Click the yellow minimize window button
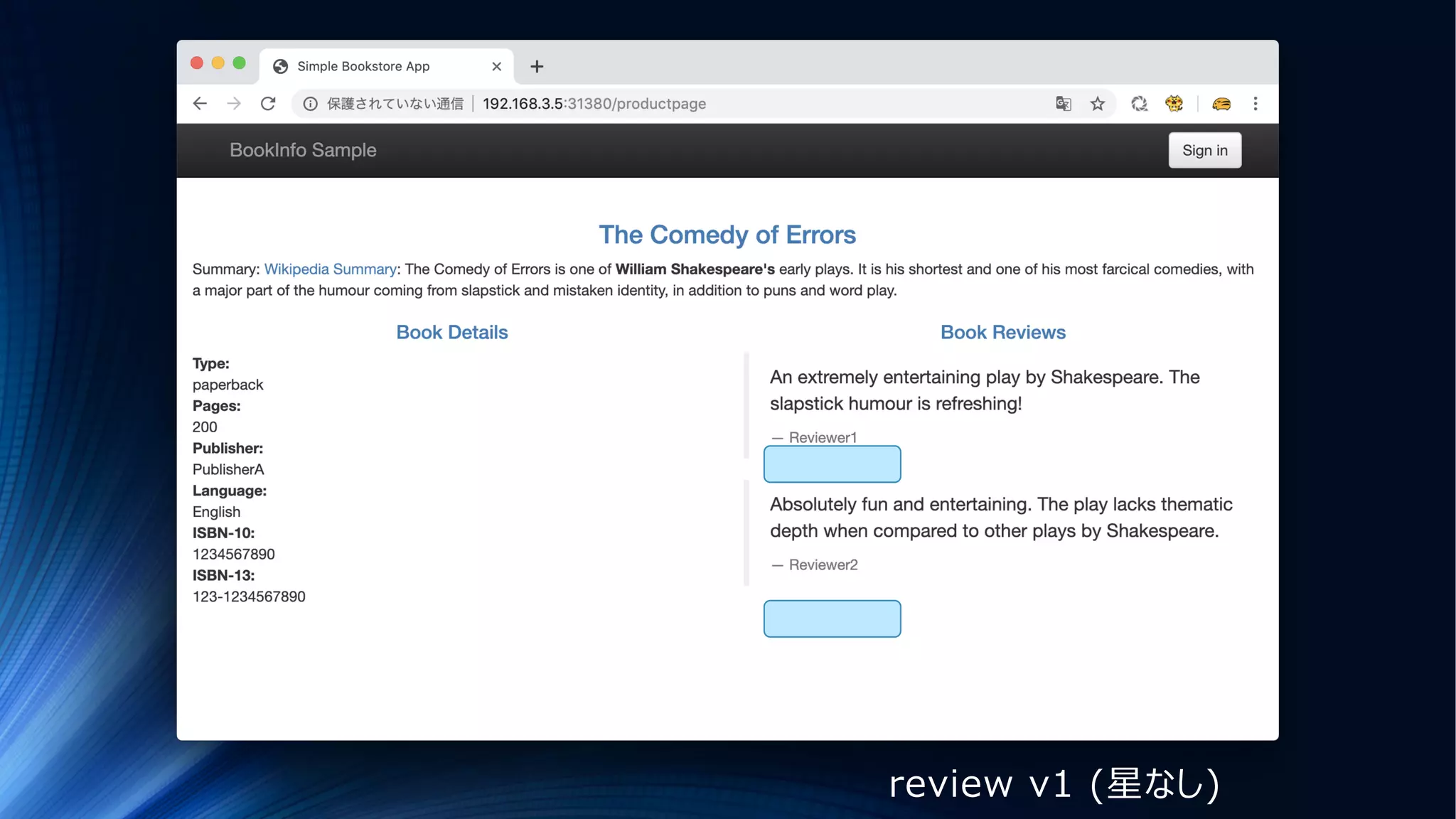The image size is (1456, 819). click(218, 63)
